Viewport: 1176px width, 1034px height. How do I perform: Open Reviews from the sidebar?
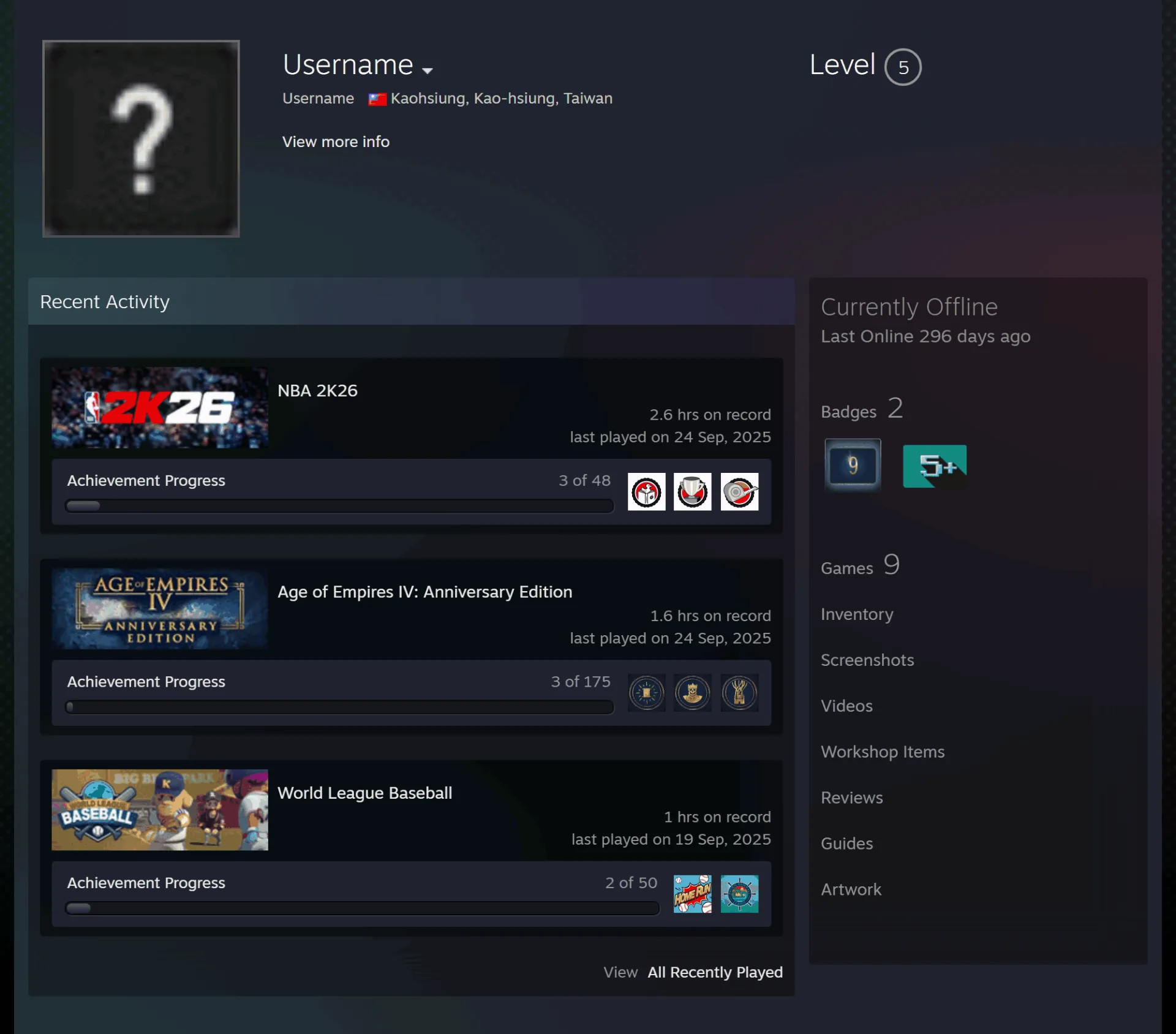[851, 798]
